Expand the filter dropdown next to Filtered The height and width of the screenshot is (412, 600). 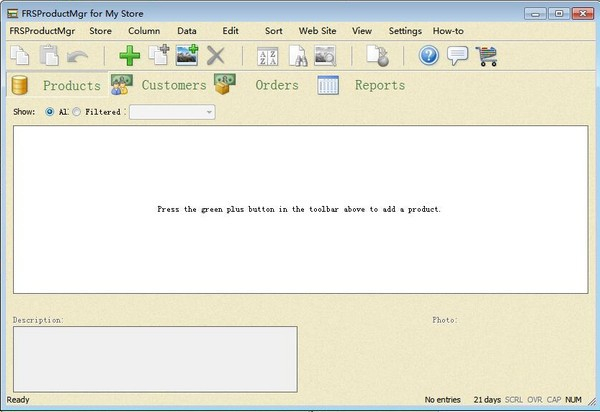click(209, 112)
